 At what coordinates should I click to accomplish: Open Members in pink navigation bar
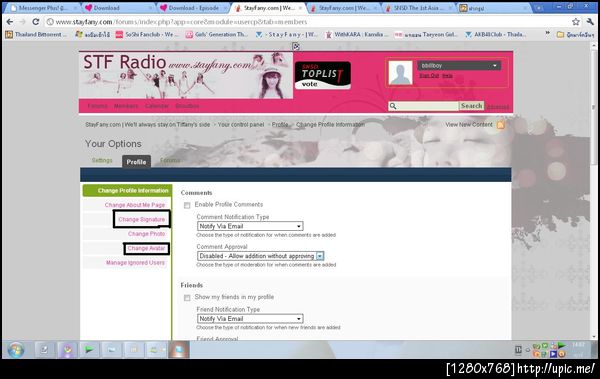point(126,106)
